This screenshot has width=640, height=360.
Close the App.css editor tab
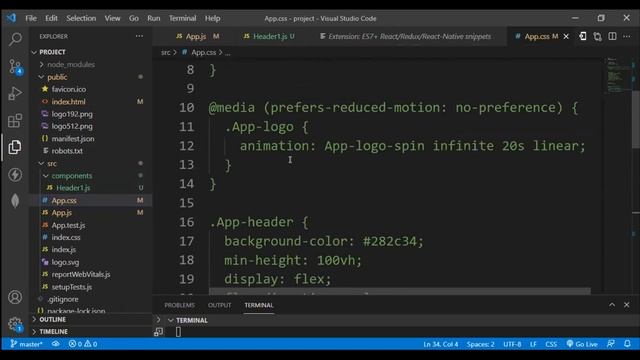click(566, 36)
